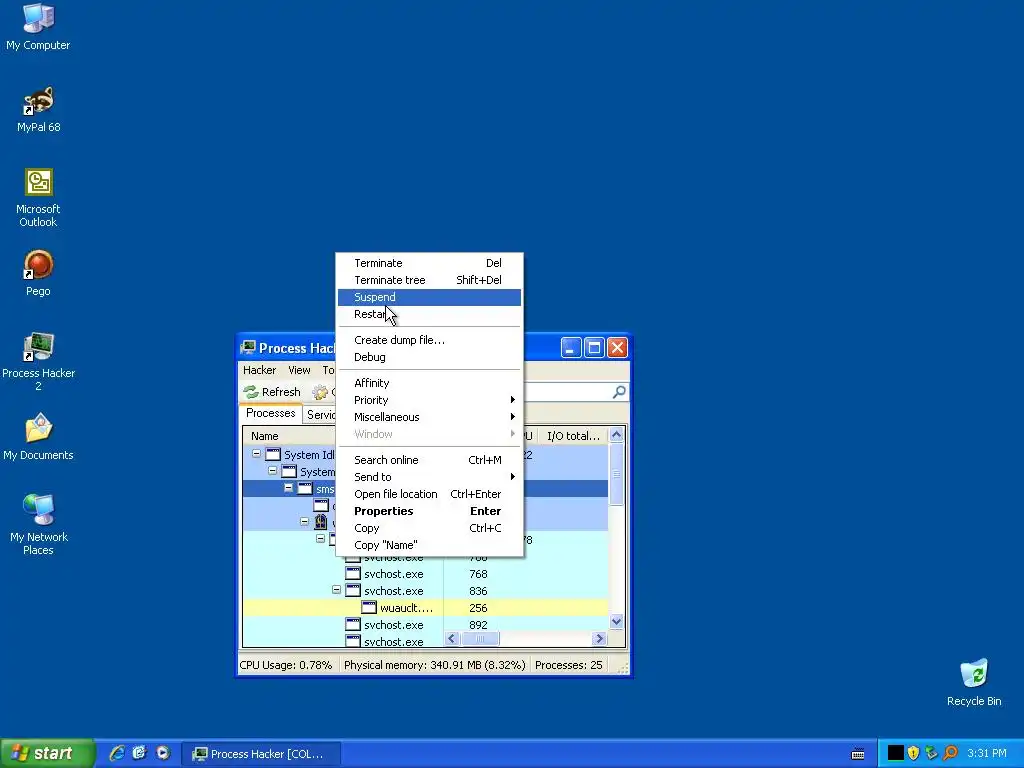1024x768 pixels.
Task: Click the magnifier search icon in Process Hacker
Action: (x=619, y=392)
